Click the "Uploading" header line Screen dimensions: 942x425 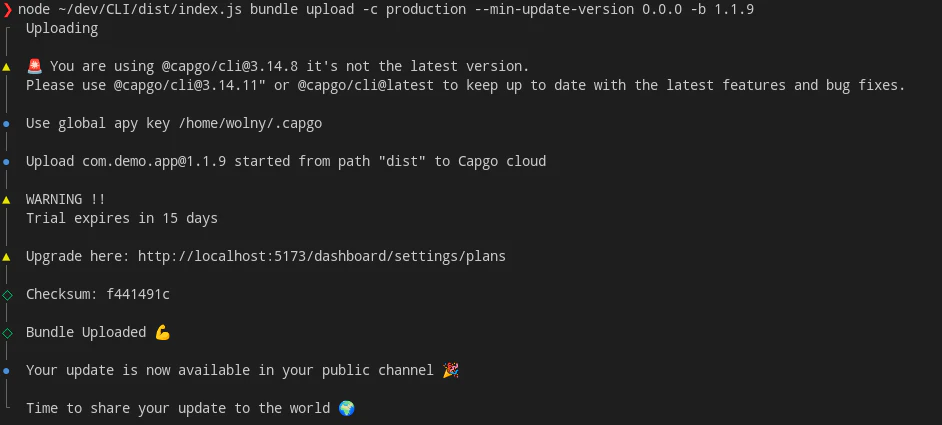point(62,28)
